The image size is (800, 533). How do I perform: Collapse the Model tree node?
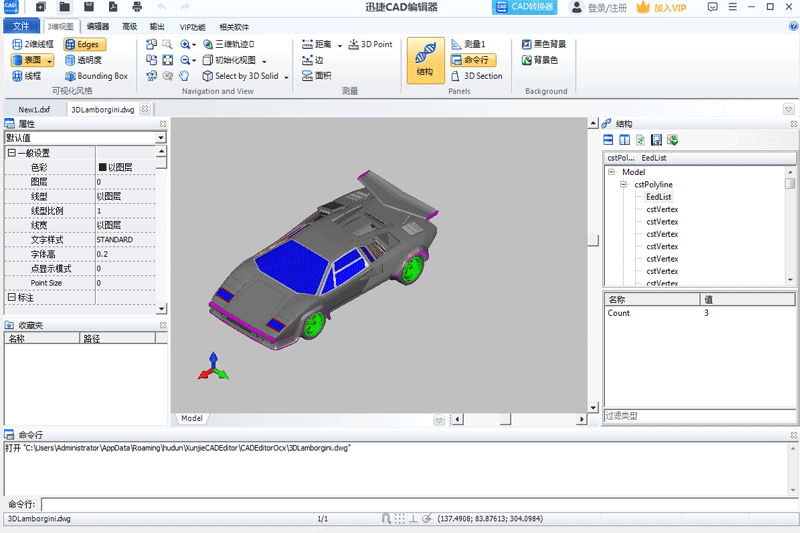click(611, 172)
